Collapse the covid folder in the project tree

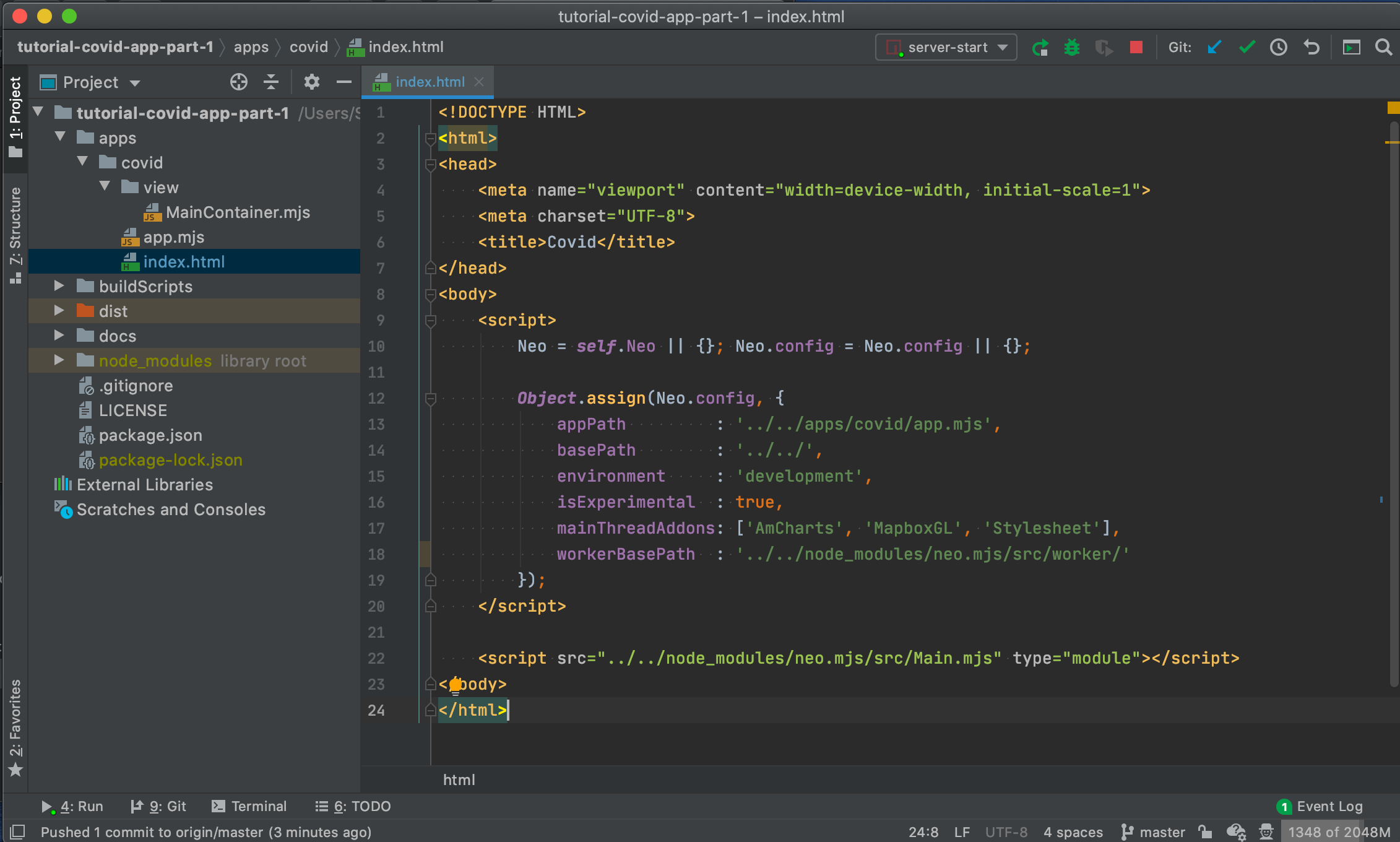tap(82, 162)
